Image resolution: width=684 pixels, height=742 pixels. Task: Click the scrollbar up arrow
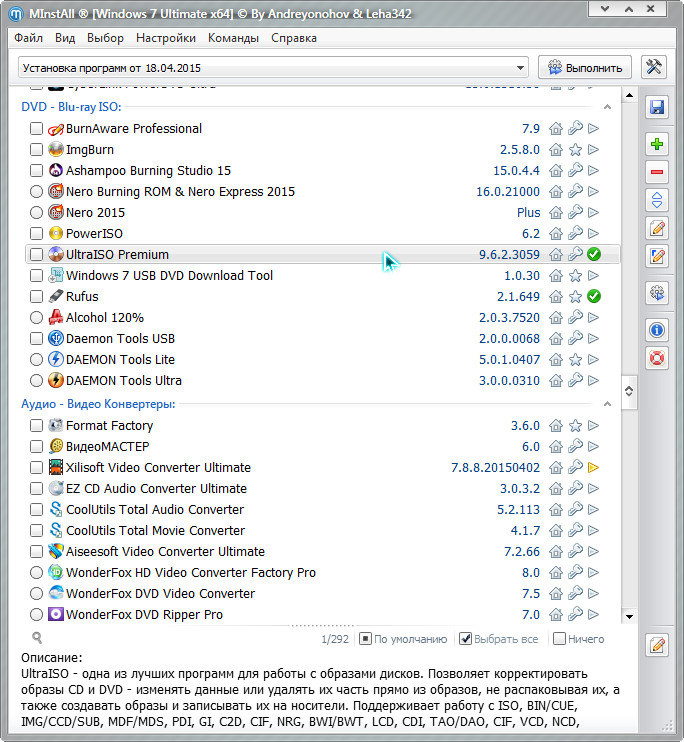pos(629,96)
